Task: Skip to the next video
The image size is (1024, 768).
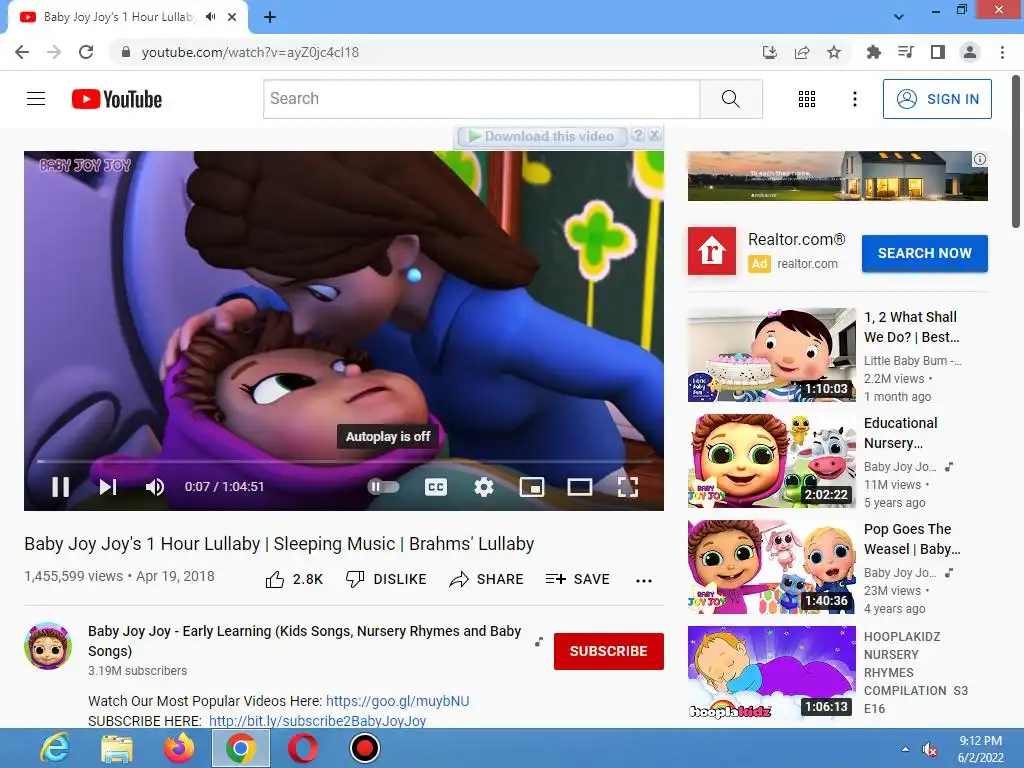Action: [x=108, y=487]
